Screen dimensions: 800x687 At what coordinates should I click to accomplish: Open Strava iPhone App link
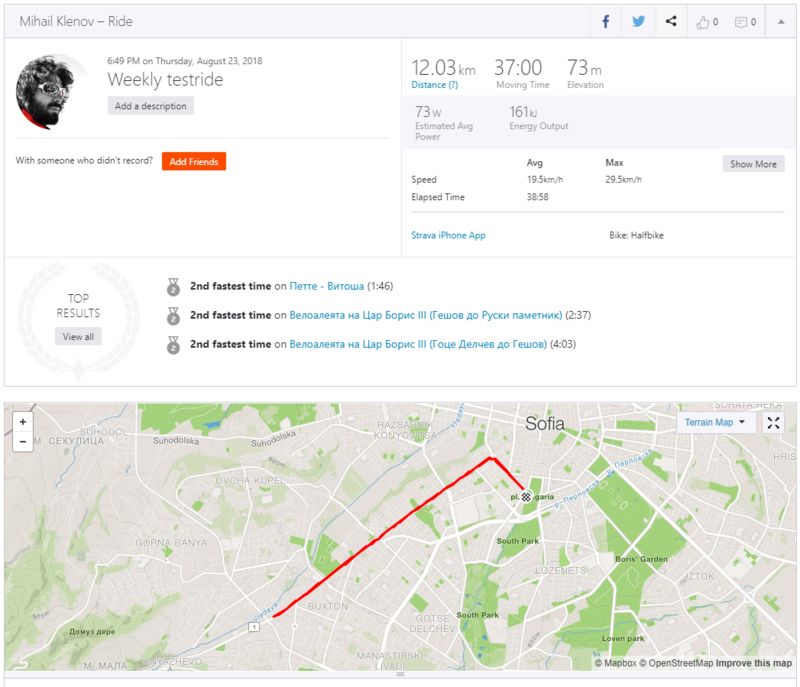tap(448, 235)
